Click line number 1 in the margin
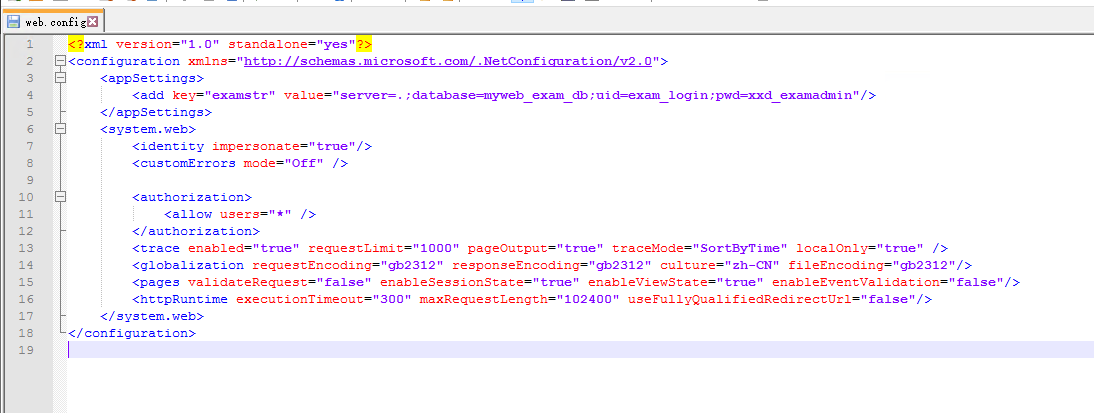1094x413 pixels. click(29, 44)
